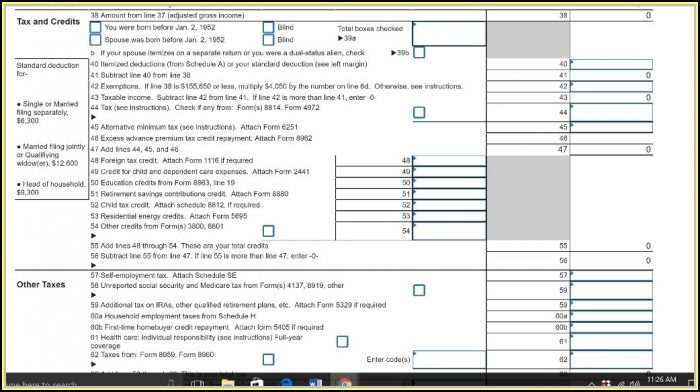The height and width of the screenshot is (392, 700).
Task: Click 'Head of household, $9,300' note
Action: (x=50, y=188)
